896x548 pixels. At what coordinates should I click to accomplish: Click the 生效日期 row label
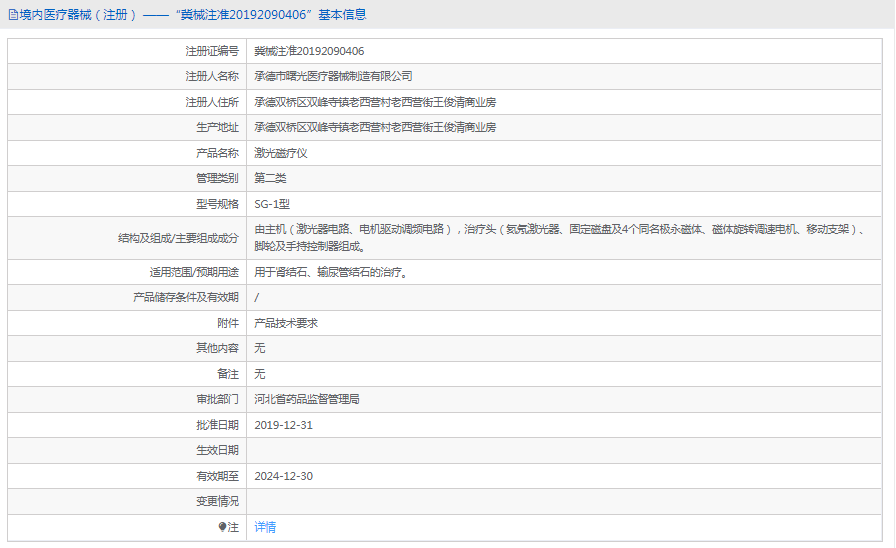pyautogui.click(x=217, y=450)
